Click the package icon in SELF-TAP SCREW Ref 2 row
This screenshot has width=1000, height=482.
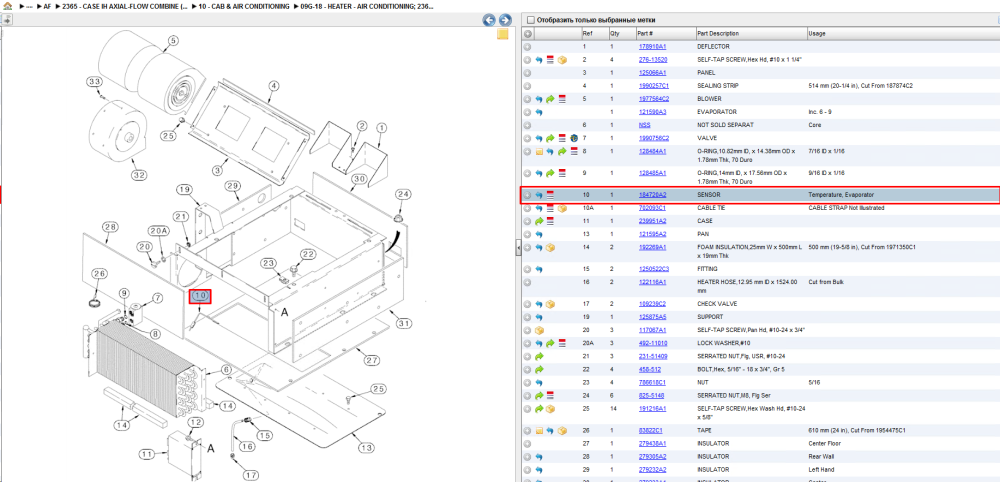(562, 60)
